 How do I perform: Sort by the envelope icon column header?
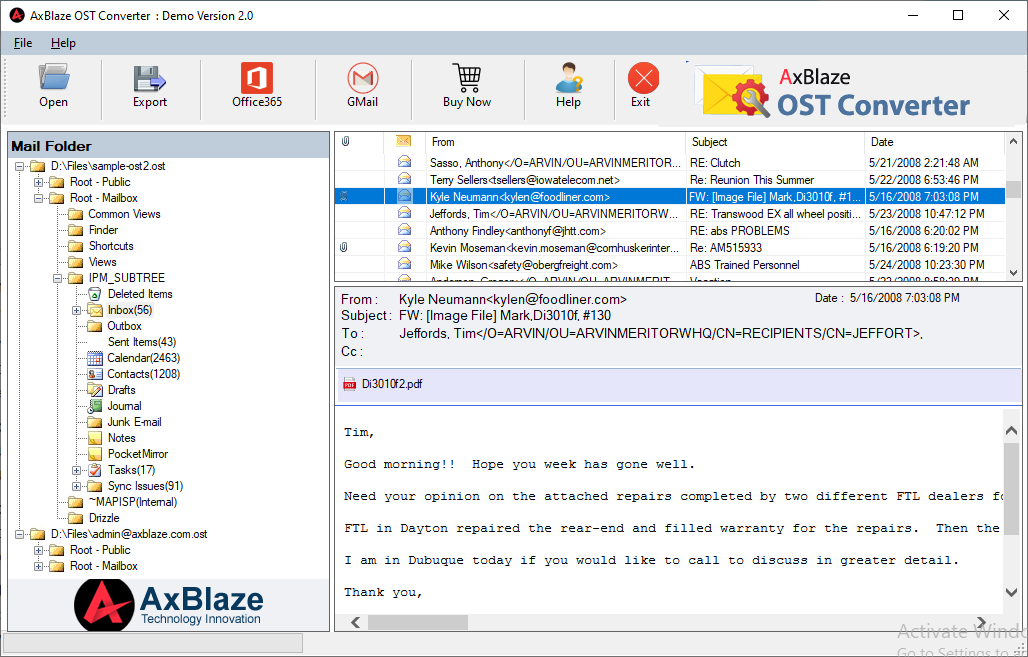coord(404,142)
